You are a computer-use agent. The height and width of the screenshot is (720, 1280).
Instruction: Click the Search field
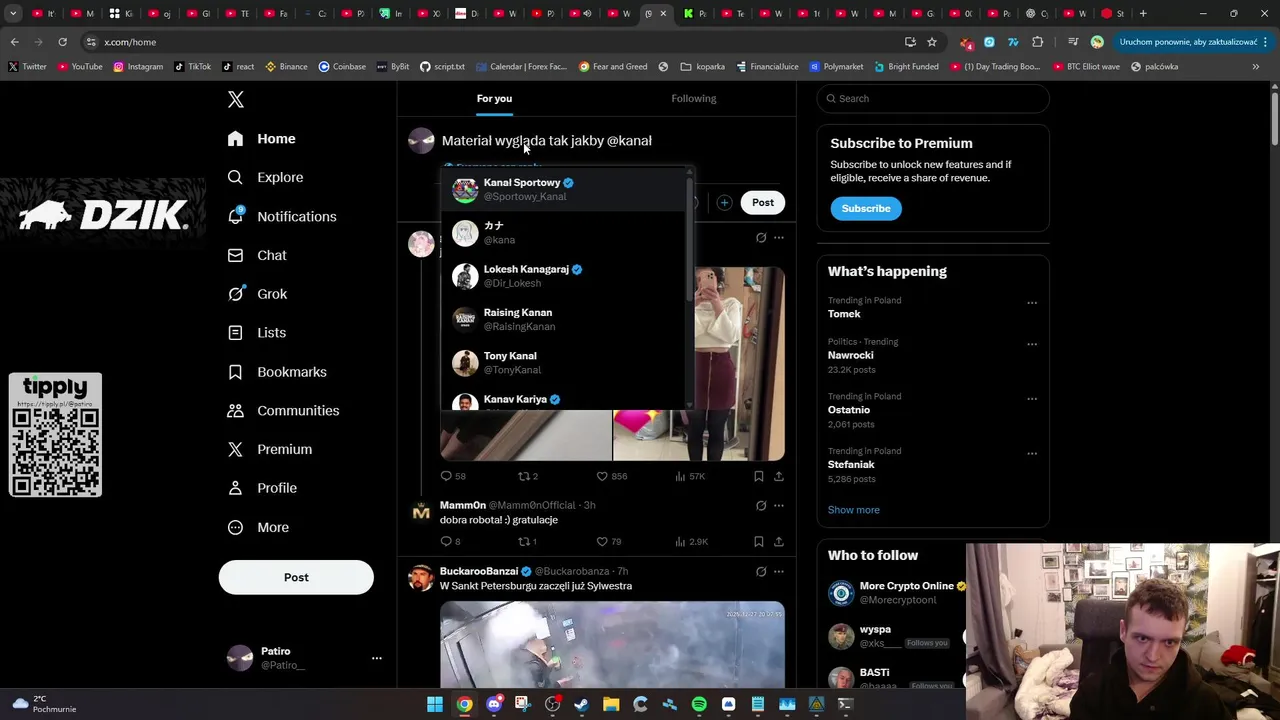[933, 98]
